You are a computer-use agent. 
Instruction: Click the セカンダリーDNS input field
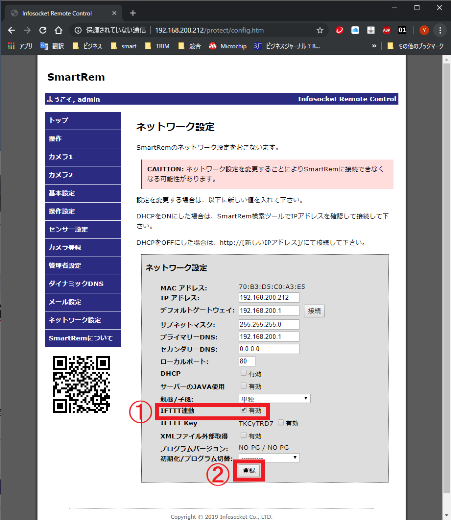[x=269, y=349]
